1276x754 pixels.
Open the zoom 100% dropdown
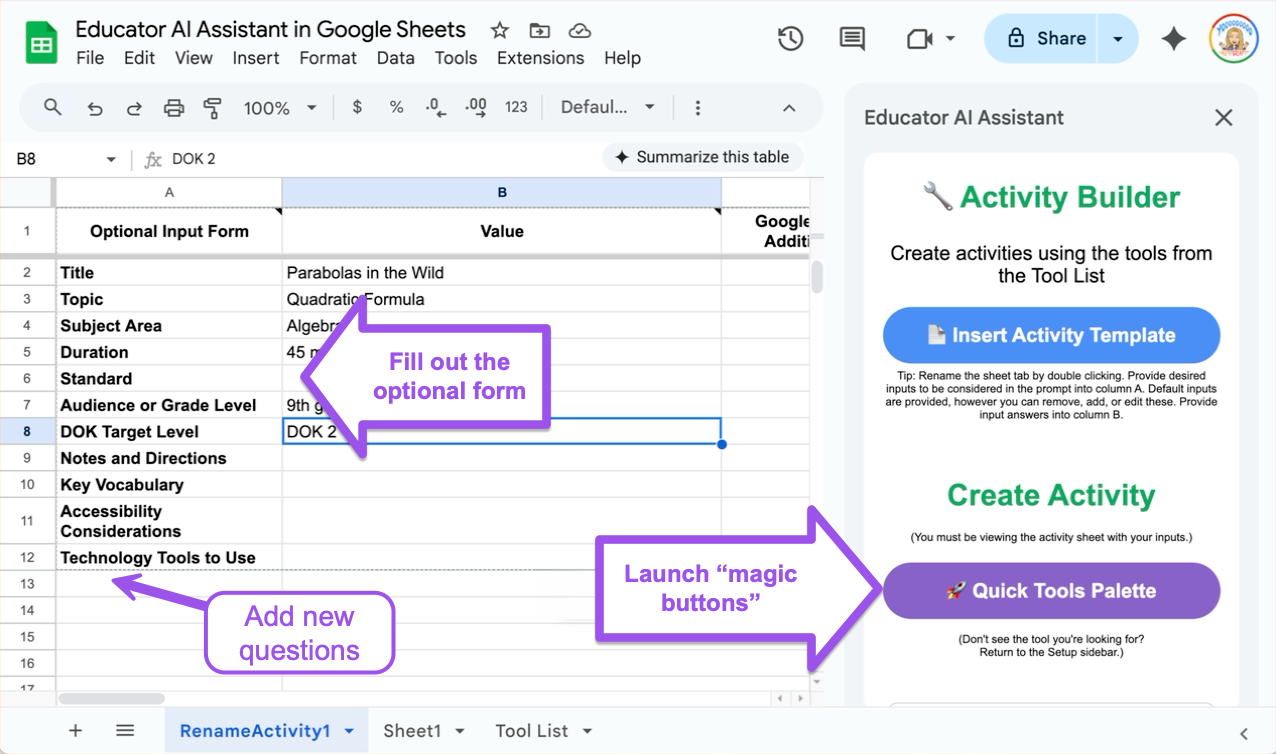(x=281, y=108)
